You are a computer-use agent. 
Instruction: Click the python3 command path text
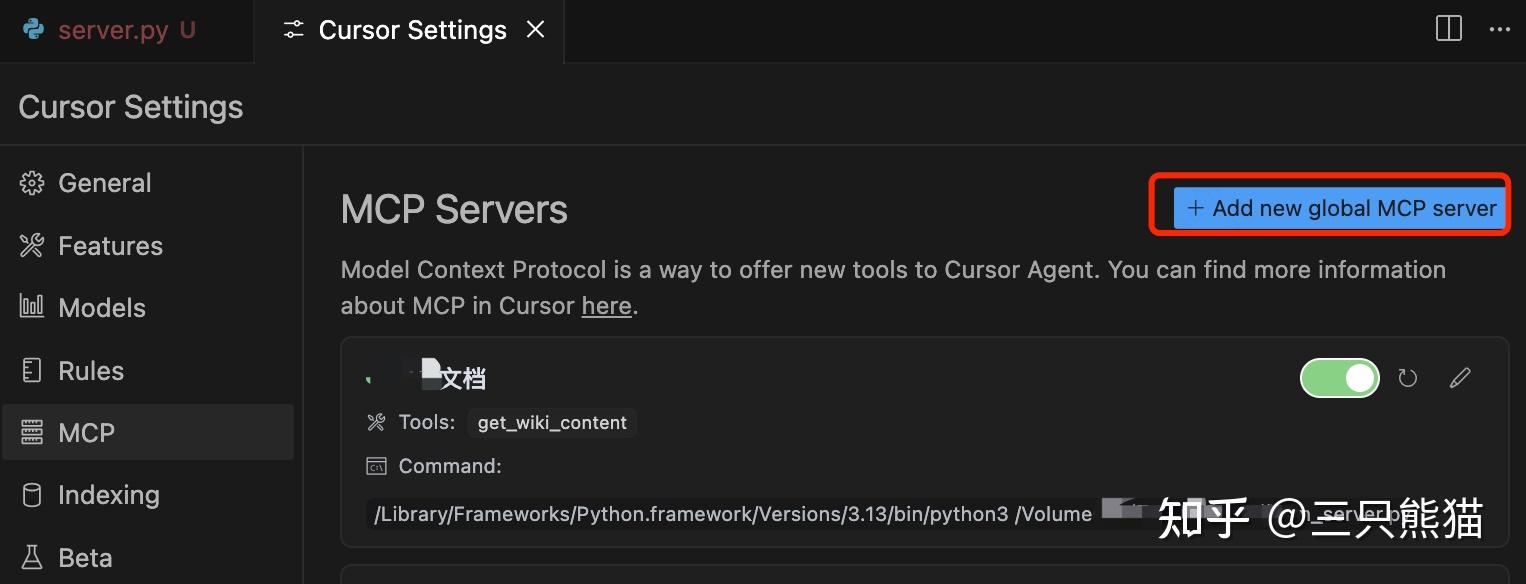tap(732, 514)
